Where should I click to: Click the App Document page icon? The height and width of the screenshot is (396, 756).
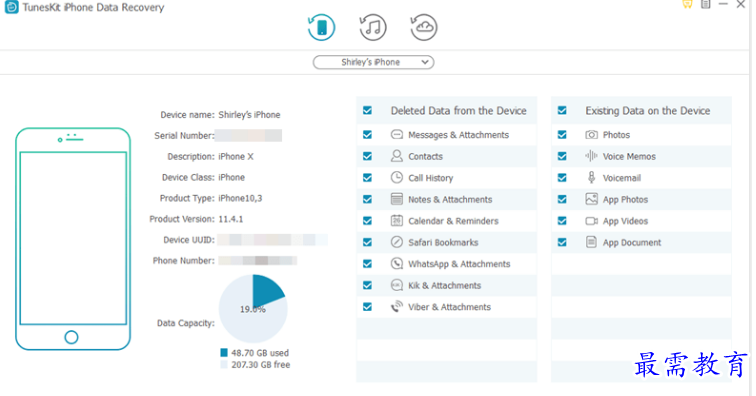pos(592,242)
